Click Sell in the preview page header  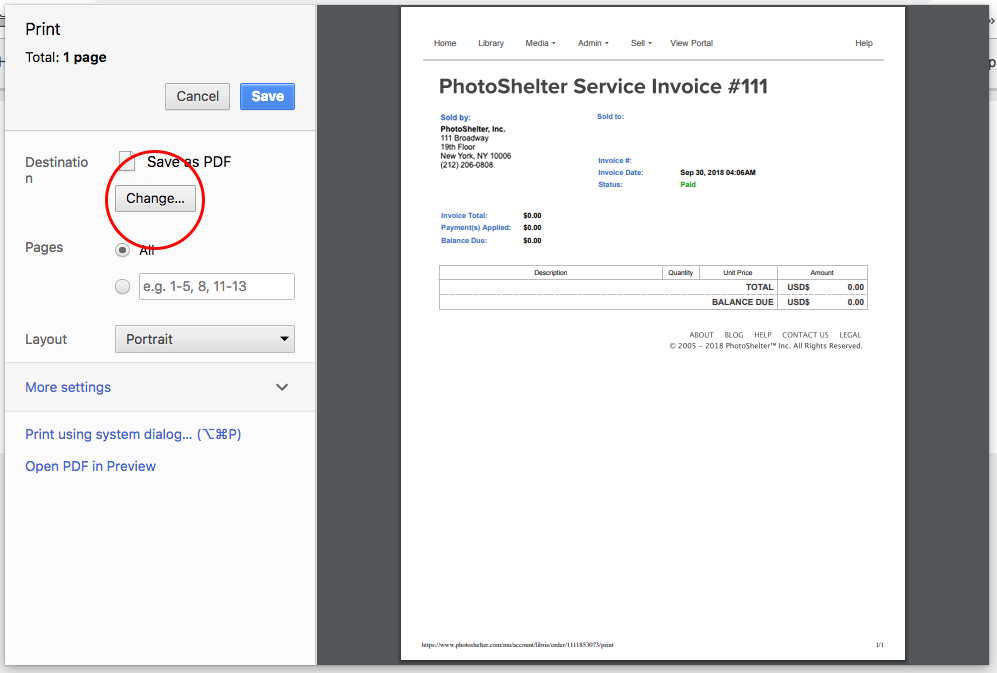click(x=641, y=43)
